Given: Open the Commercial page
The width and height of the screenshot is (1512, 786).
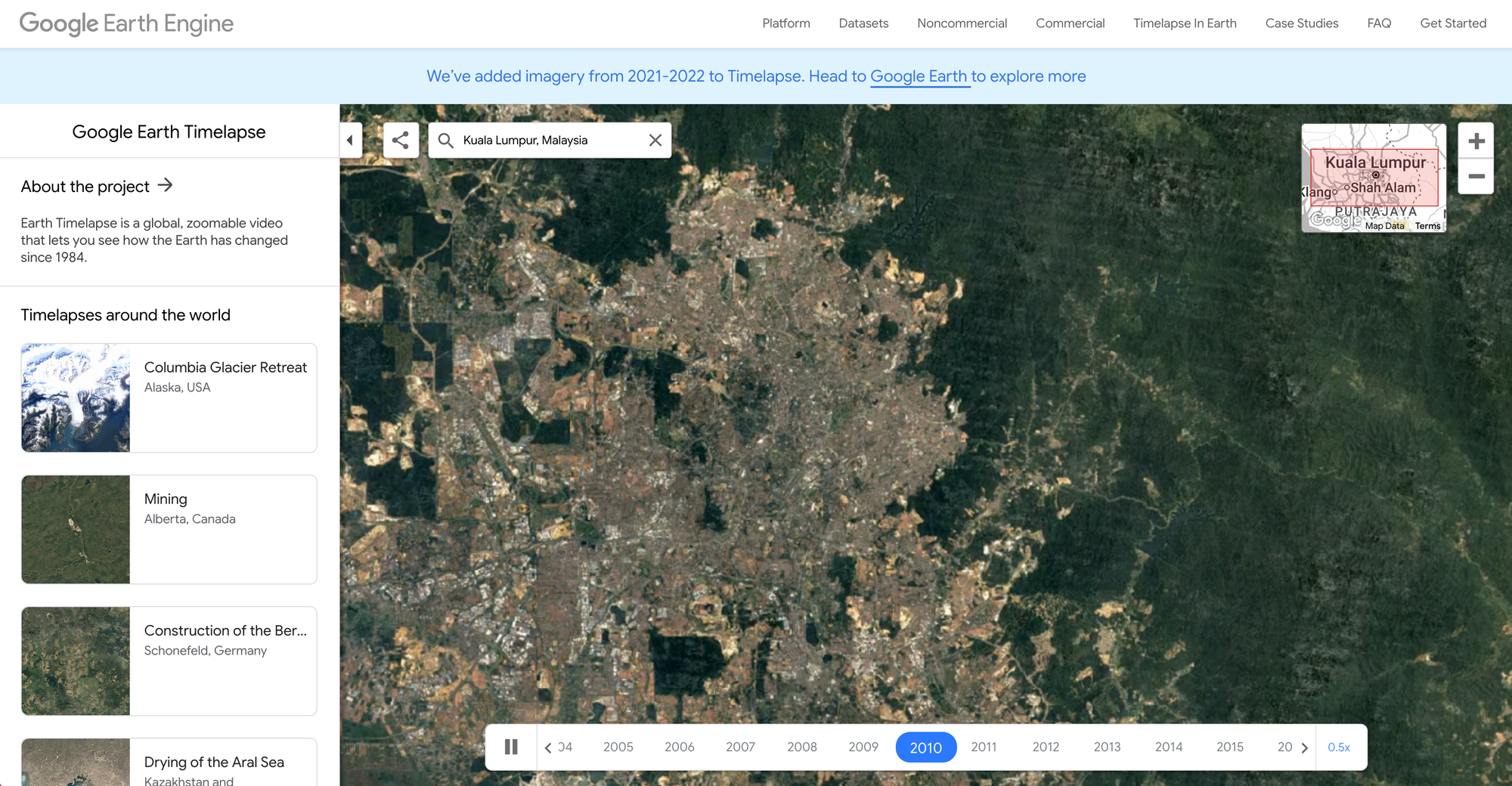Looking at the screenshot, I should coord(1070,23).
